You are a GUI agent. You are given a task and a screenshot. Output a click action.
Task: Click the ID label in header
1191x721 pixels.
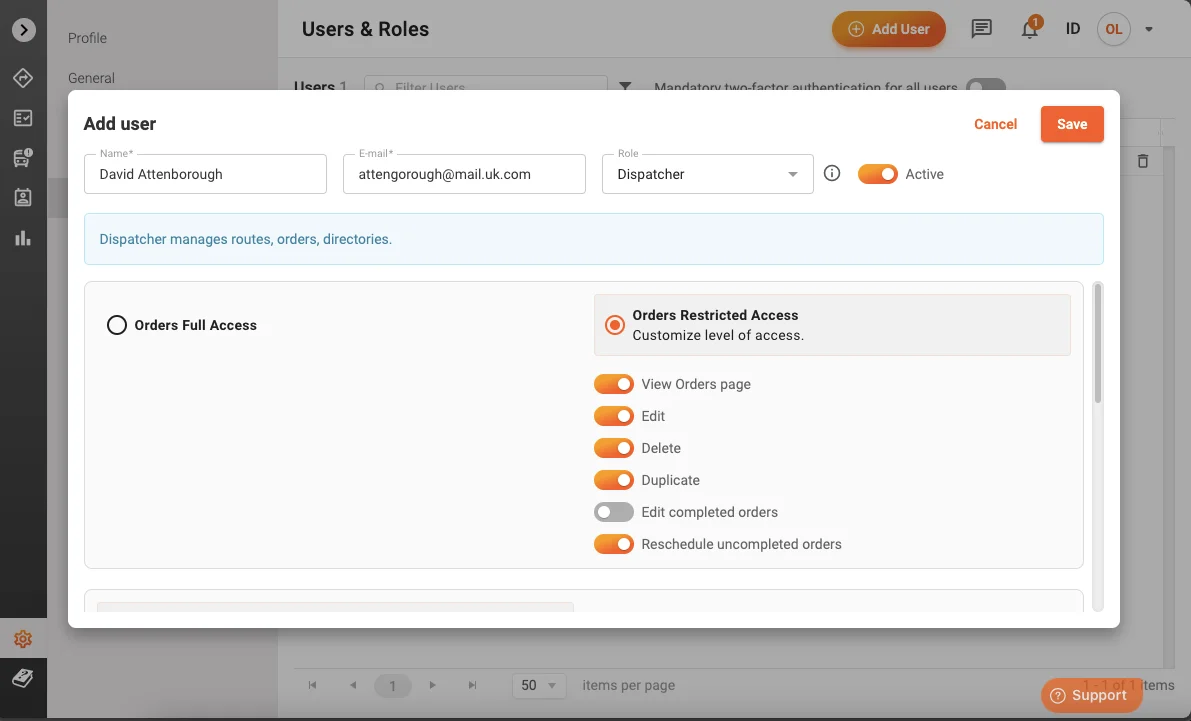1073,29
